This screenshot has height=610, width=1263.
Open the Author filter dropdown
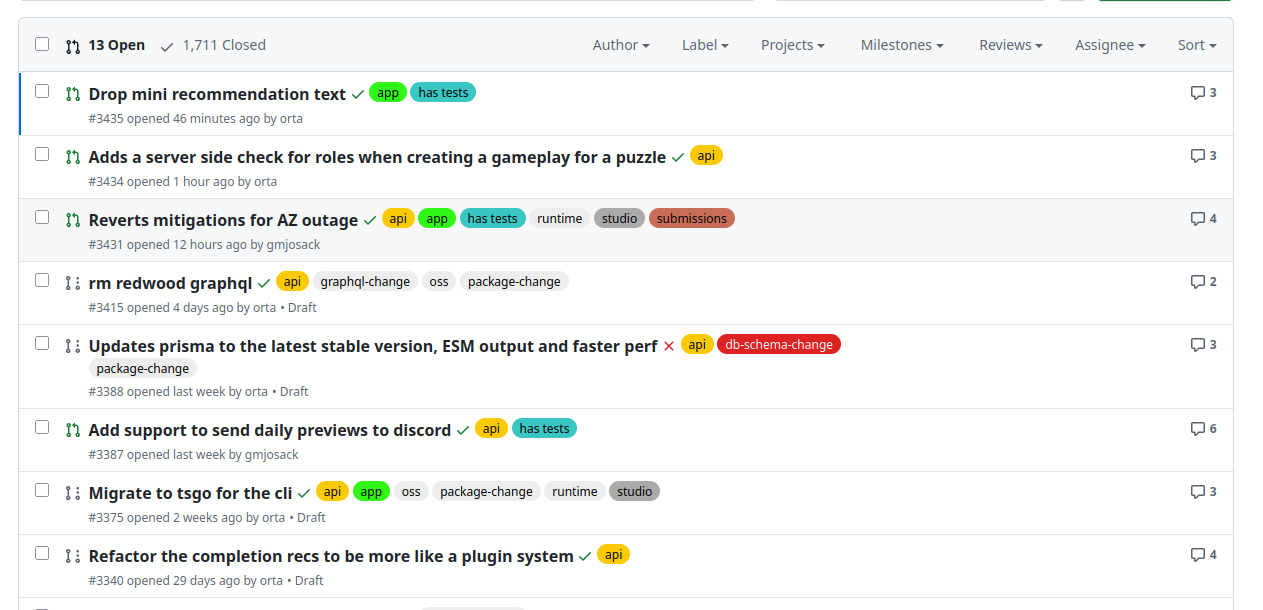coord(620,45)
